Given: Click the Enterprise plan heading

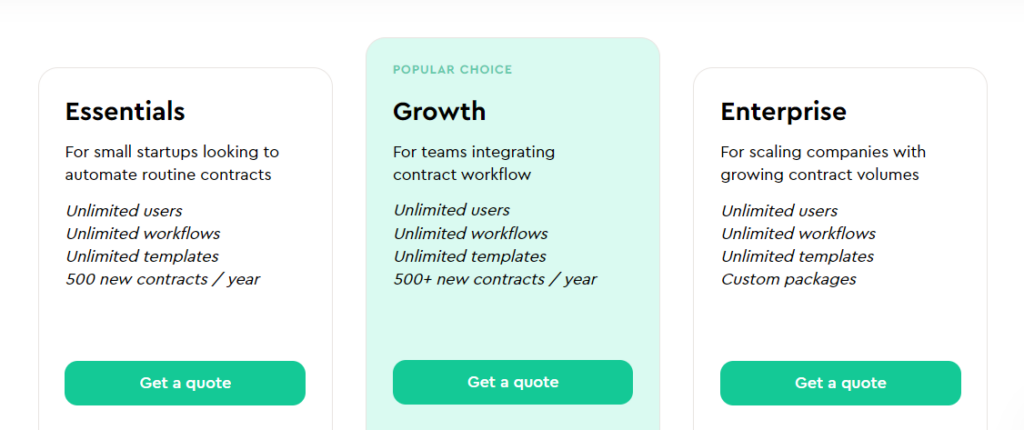Looking at the screenshot, I should point(783,111).
